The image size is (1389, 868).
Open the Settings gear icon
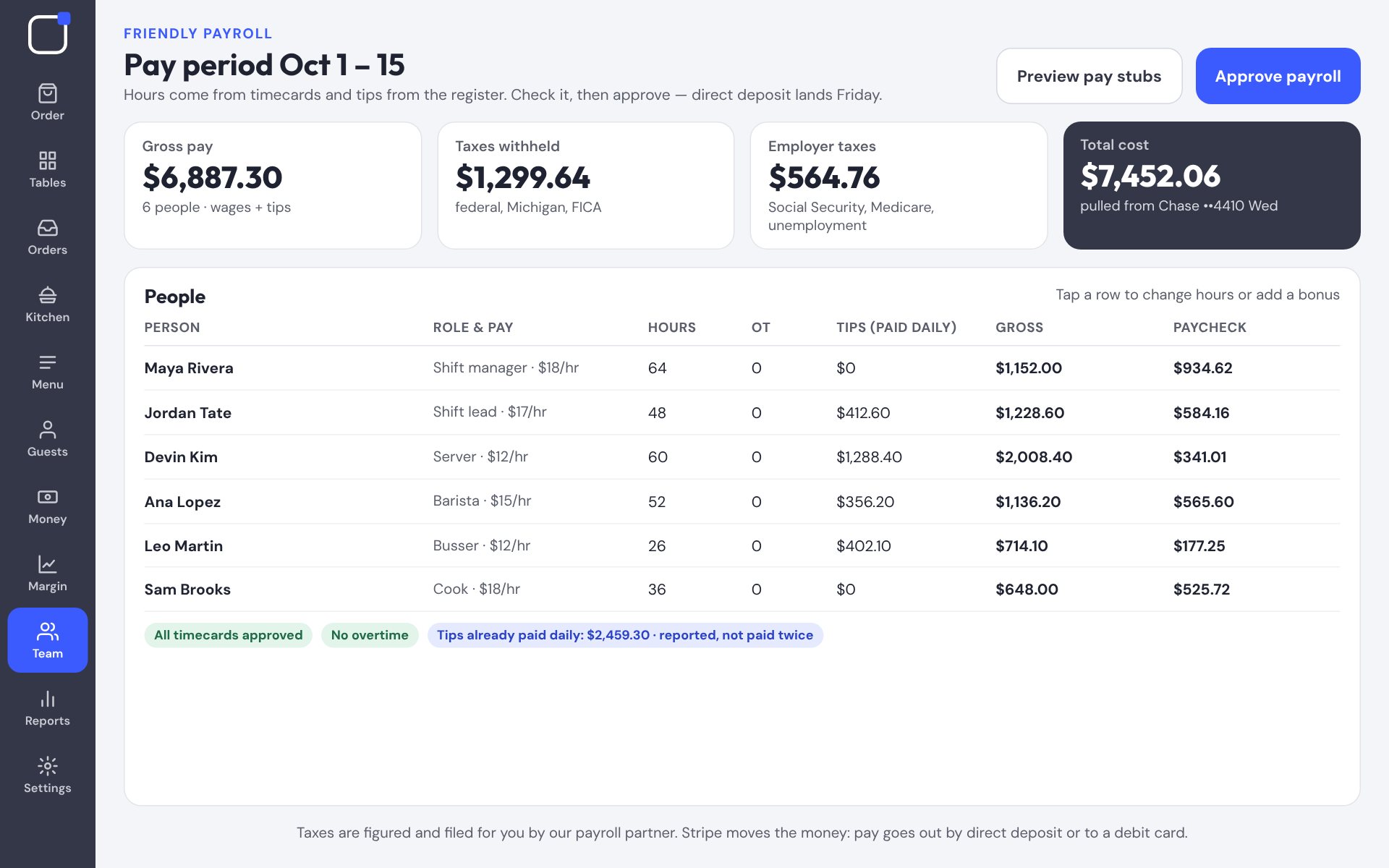click(48, 766)
